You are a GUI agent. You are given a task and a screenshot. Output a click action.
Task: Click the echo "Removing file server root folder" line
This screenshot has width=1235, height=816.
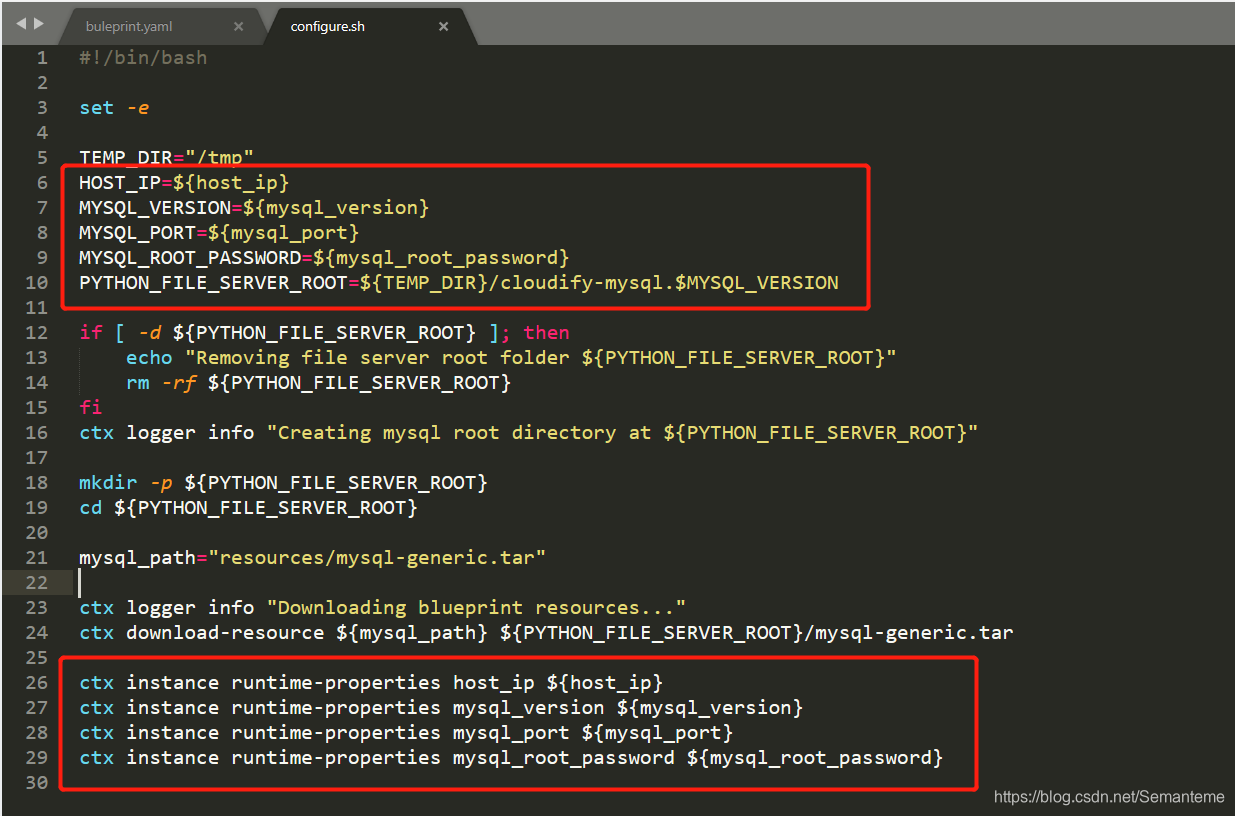(x=511, y=358)
